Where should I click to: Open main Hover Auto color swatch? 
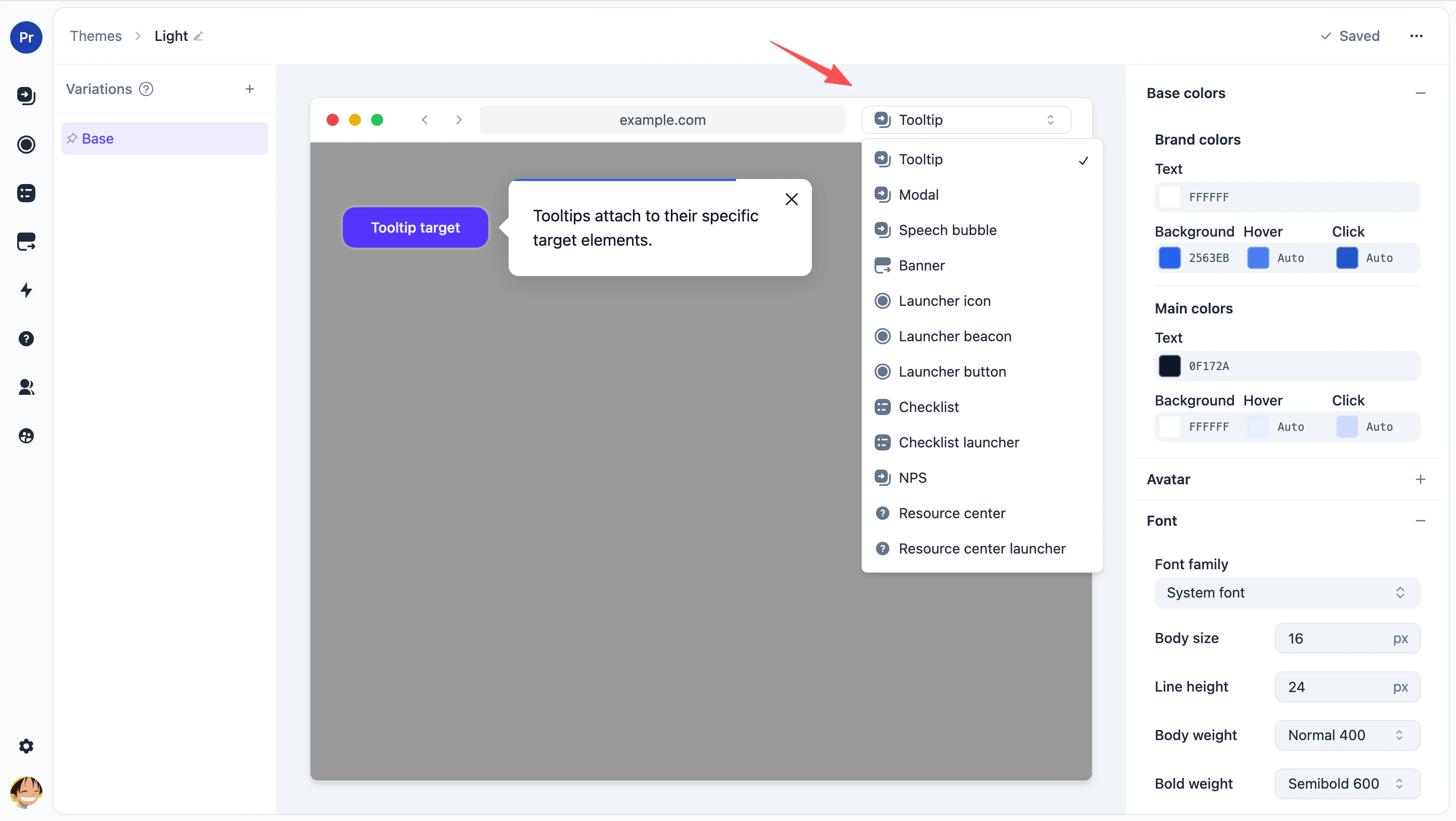(1258, 427)
